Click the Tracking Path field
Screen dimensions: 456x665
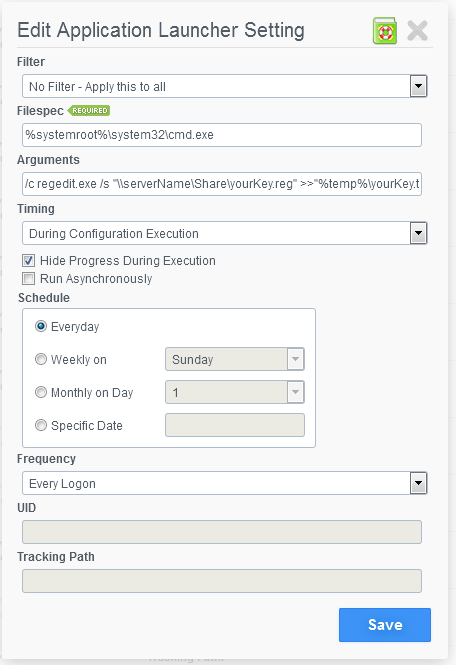[222, 581]
